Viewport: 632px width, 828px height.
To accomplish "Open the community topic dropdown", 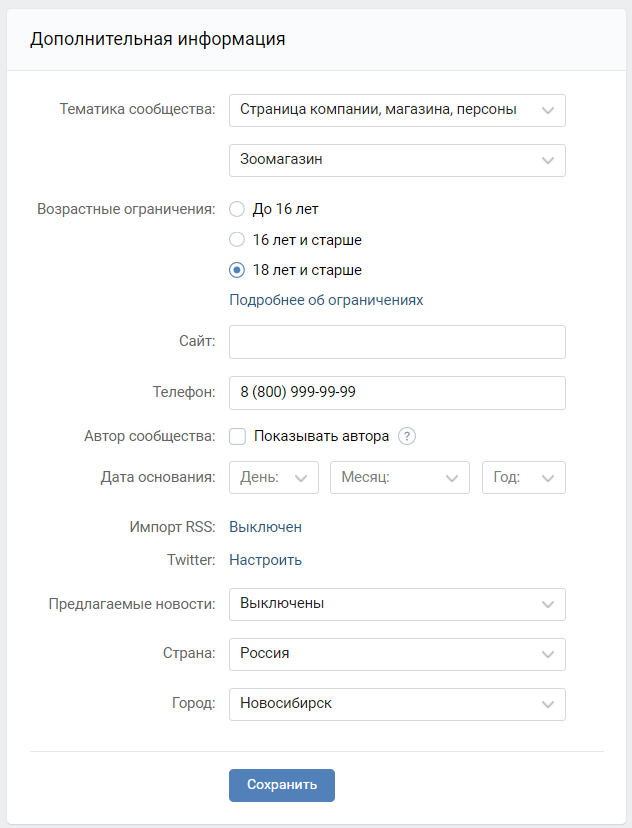I will 397,110.
